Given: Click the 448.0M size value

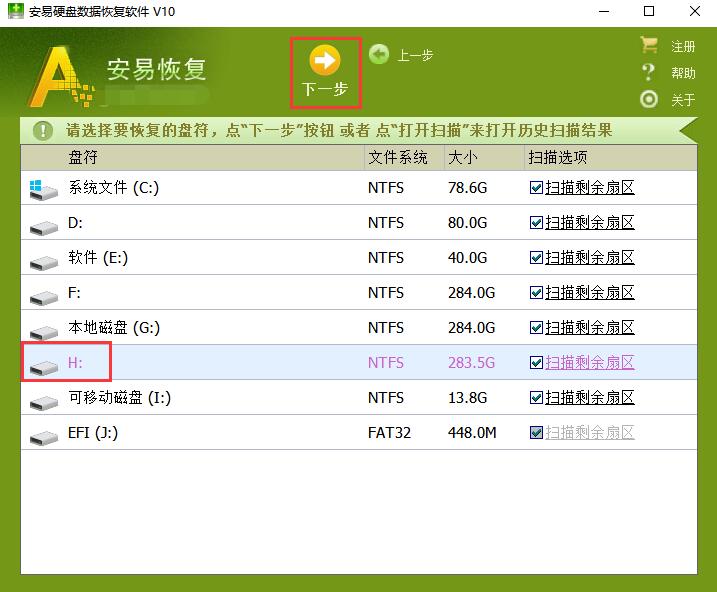Looking at the screenshot, I should 472,433.
